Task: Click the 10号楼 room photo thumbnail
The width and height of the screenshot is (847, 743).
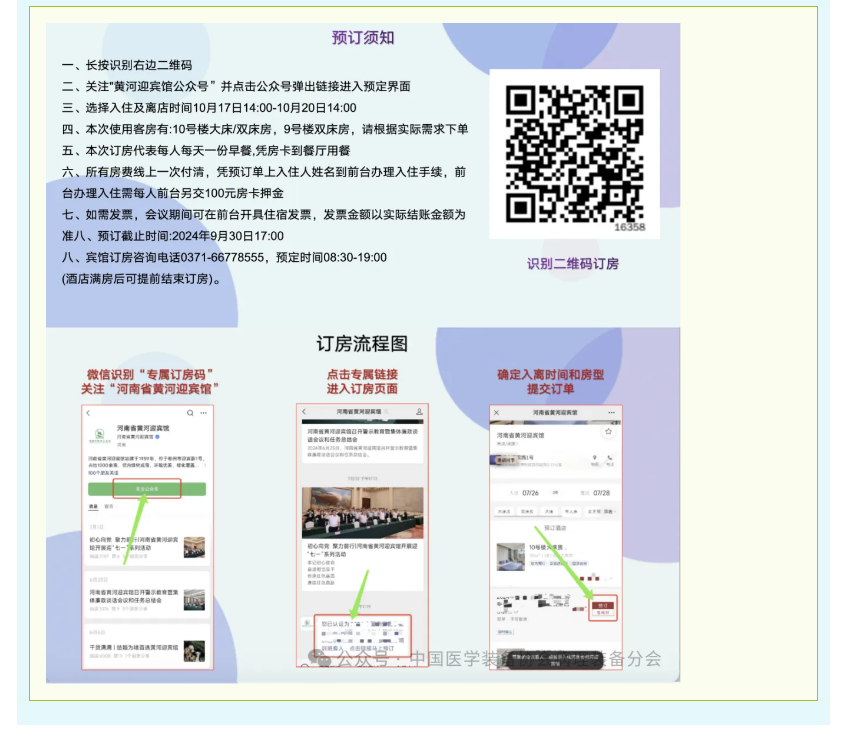Action: click(x=510, y=557)
